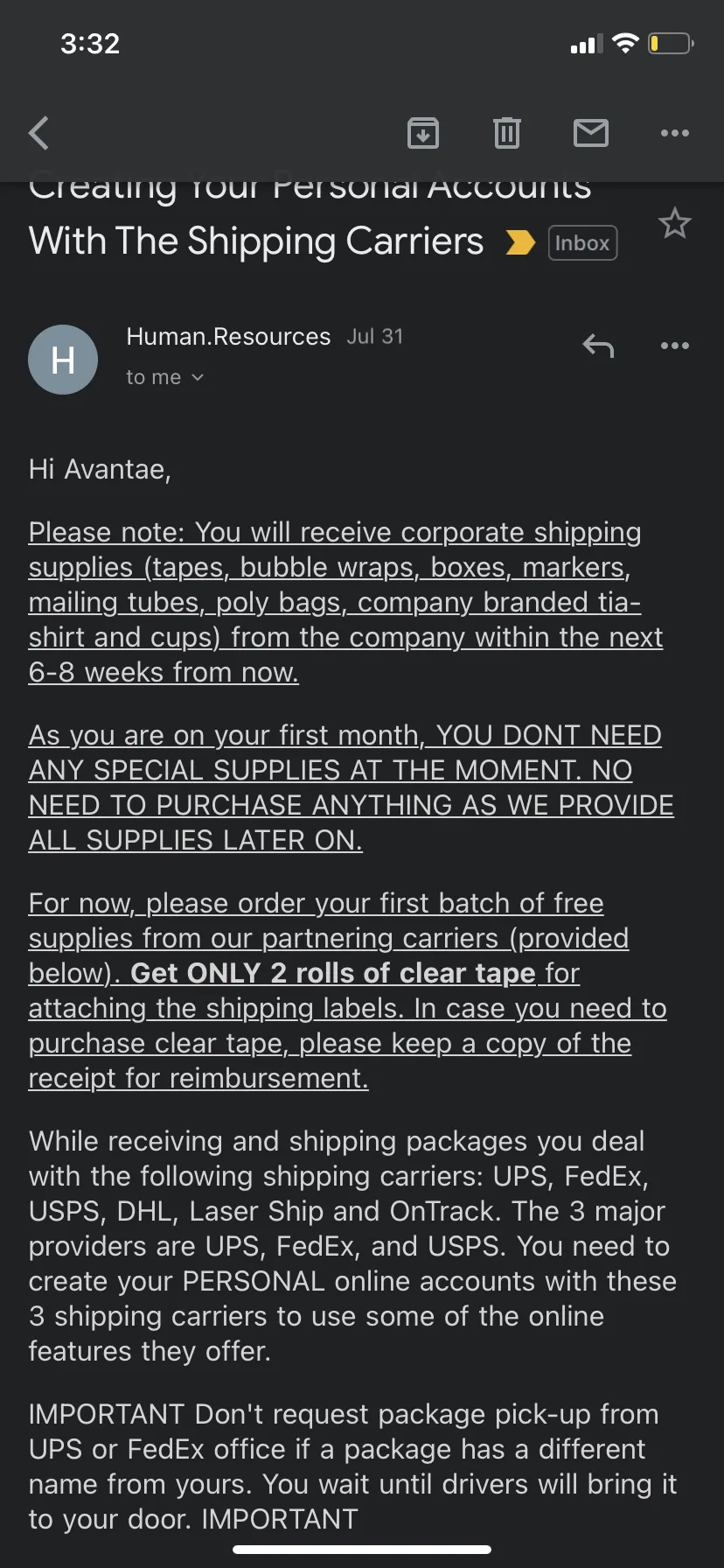Tap the yellow importance marker arrow
This screenshot has width=724, height=1568.
pos(520,242)
